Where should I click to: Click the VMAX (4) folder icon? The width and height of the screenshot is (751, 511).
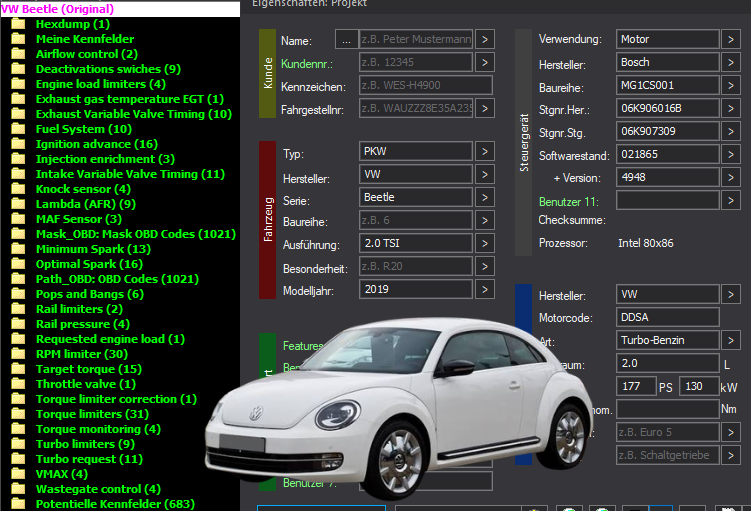coord(18,474)
